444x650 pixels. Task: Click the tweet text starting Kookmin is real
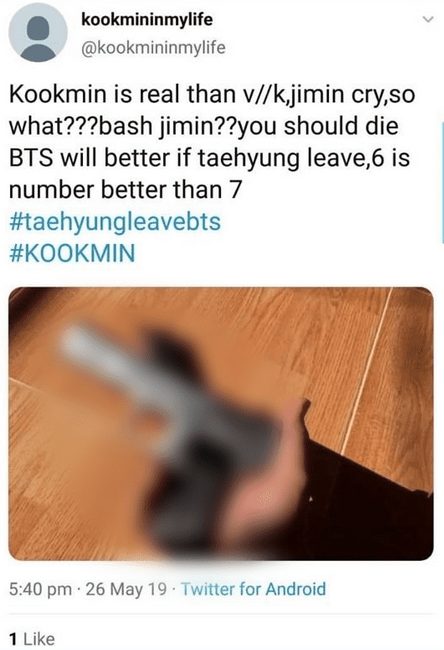pos(212,141)
